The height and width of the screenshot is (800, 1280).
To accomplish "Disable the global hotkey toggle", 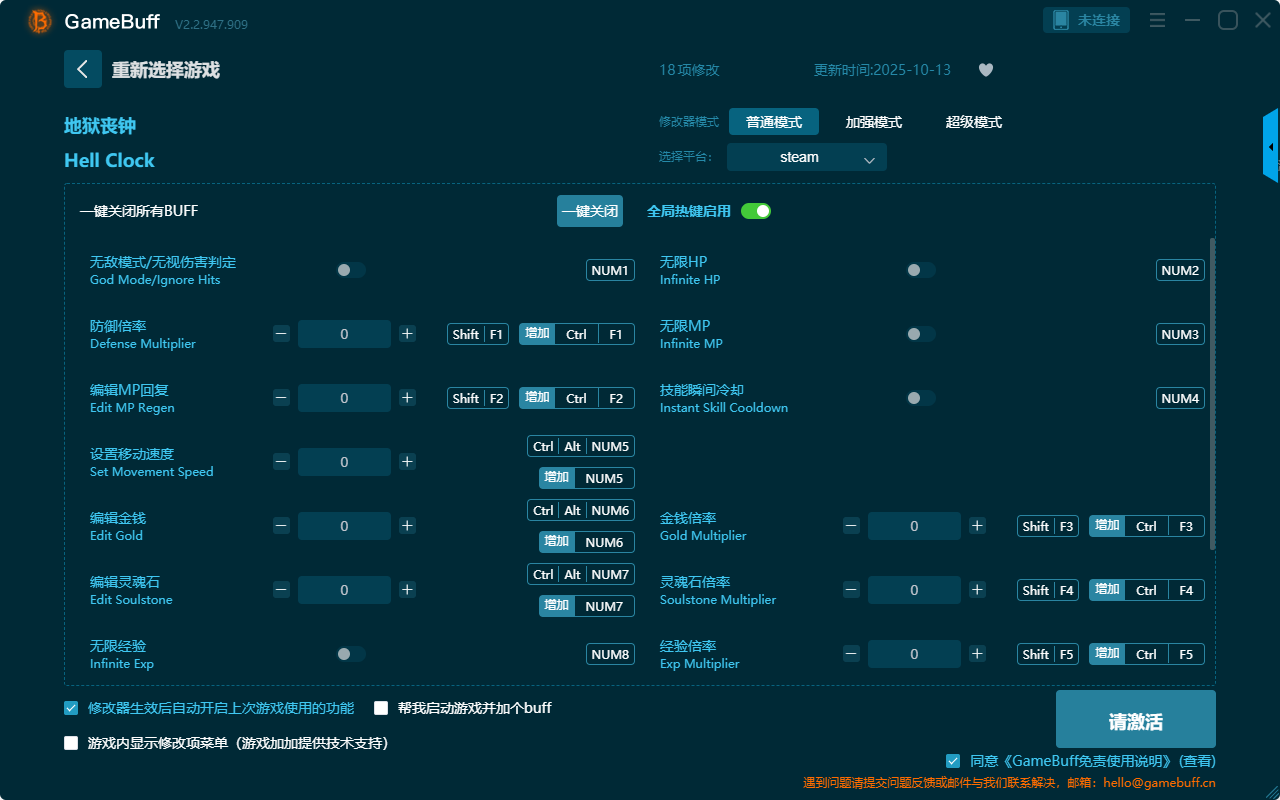I will 756,211.
